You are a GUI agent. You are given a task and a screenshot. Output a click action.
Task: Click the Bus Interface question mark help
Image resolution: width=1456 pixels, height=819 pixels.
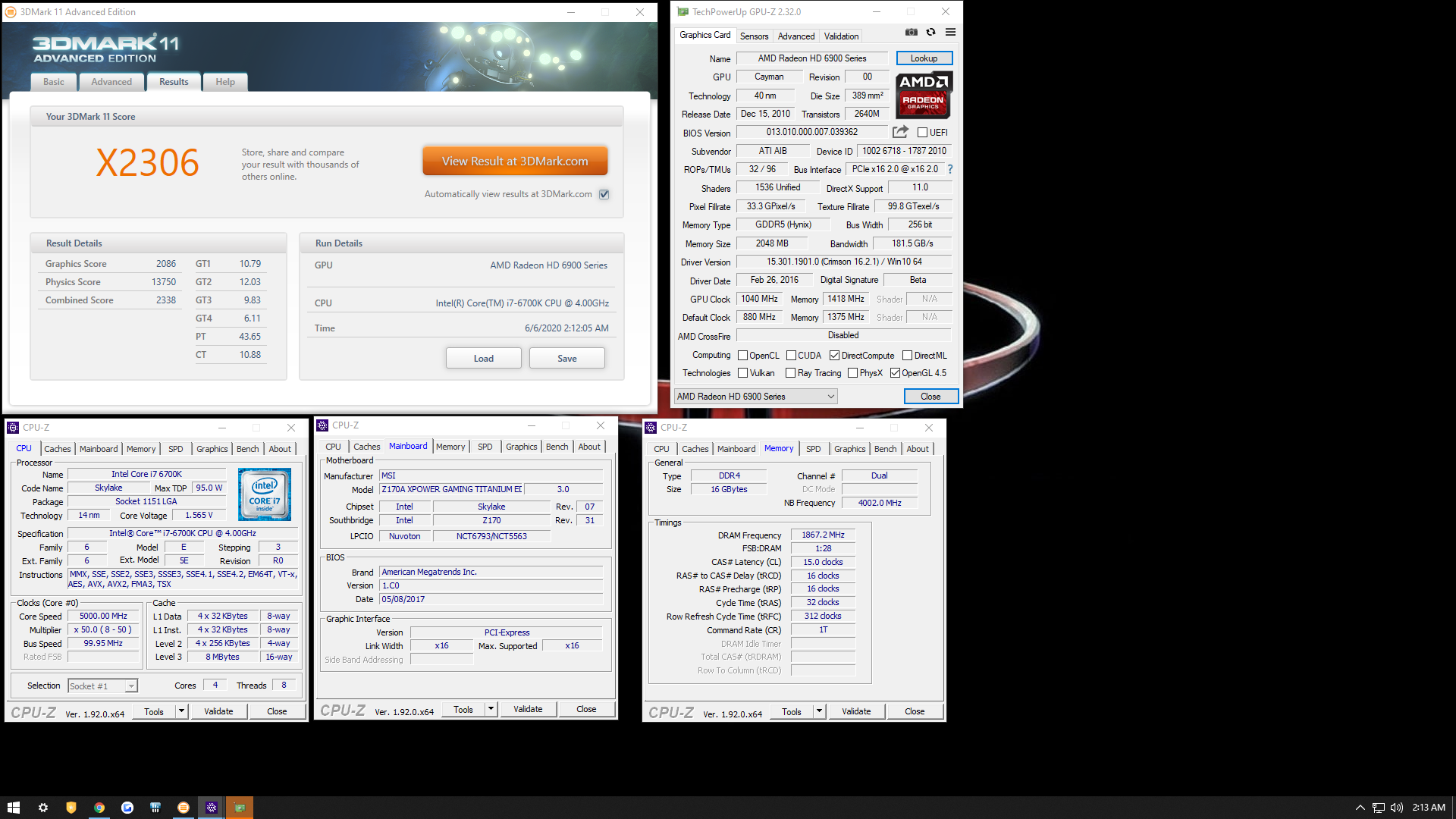(950, 169)
